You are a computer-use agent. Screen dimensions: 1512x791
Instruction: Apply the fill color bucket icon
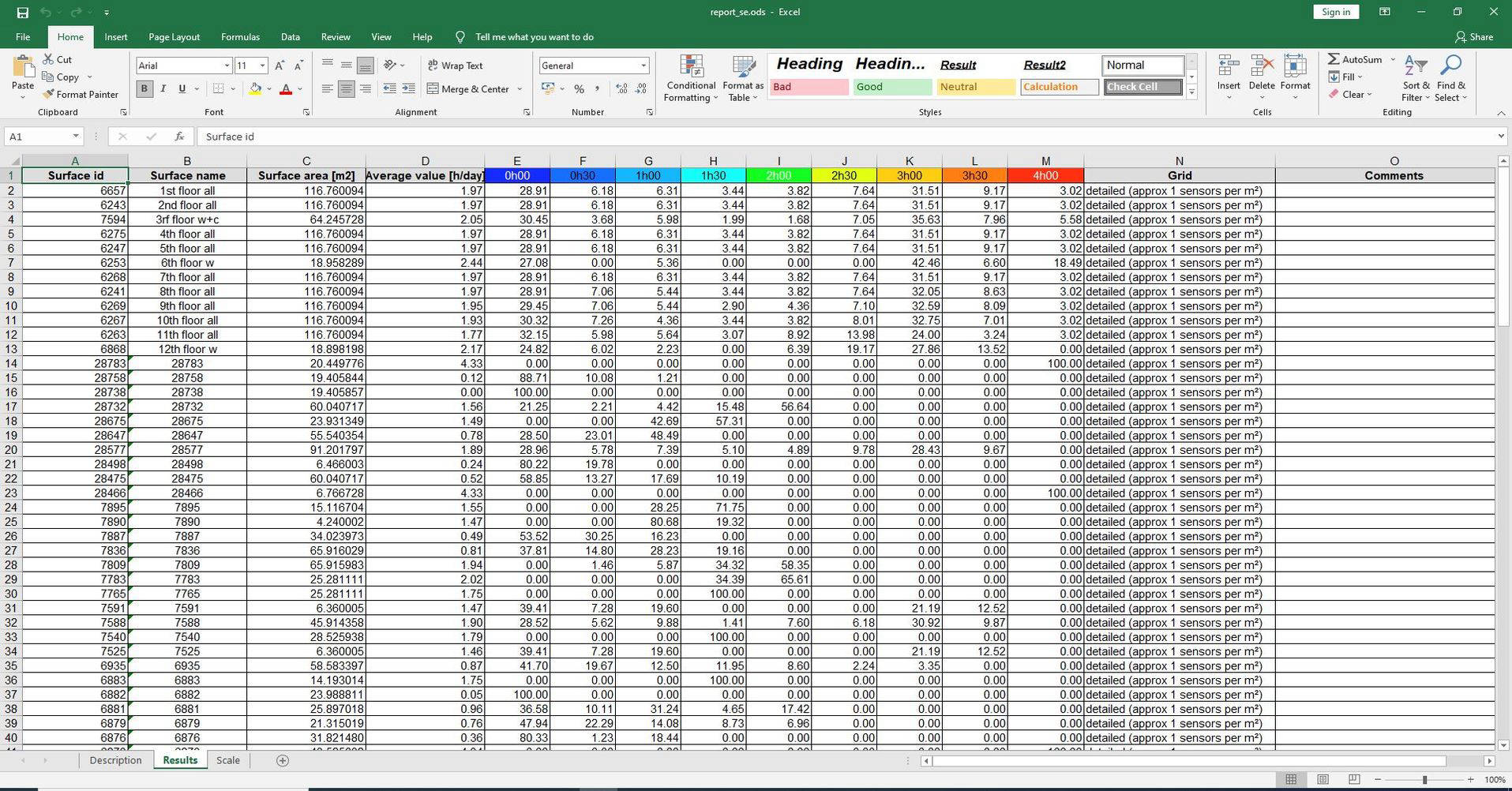(x=255, y=89)
